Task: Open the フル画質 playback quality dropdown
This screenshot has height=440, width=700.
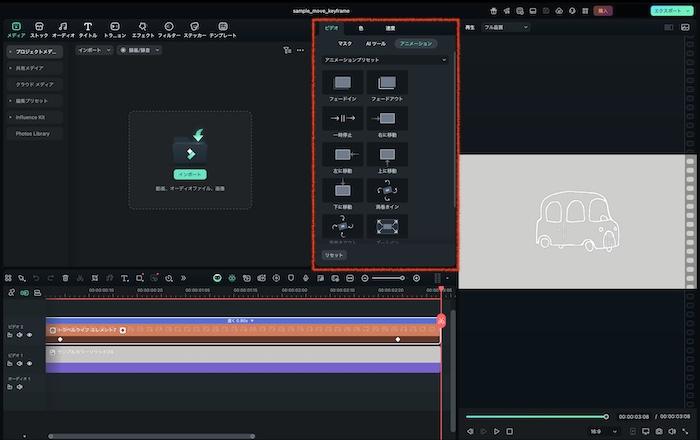Action: pyautogui.click(x=505, y=28)
